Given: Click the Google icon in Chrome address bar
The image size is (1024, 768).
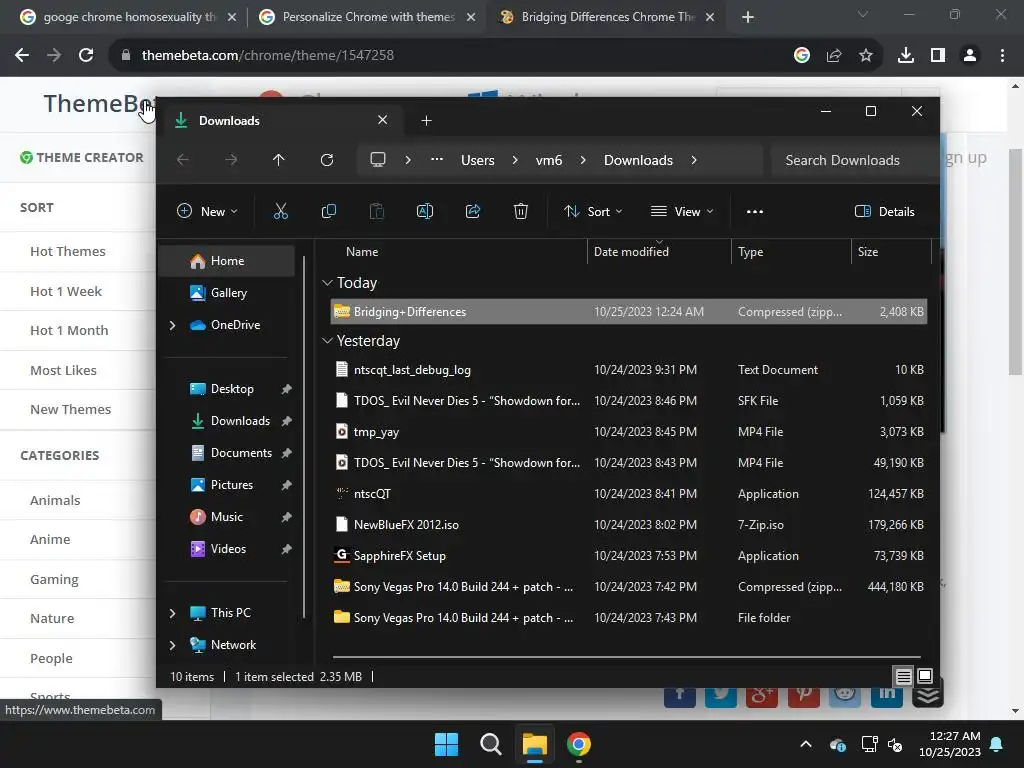Looking at the screenshot, I should pyautogui.click(x=802, y=56).
